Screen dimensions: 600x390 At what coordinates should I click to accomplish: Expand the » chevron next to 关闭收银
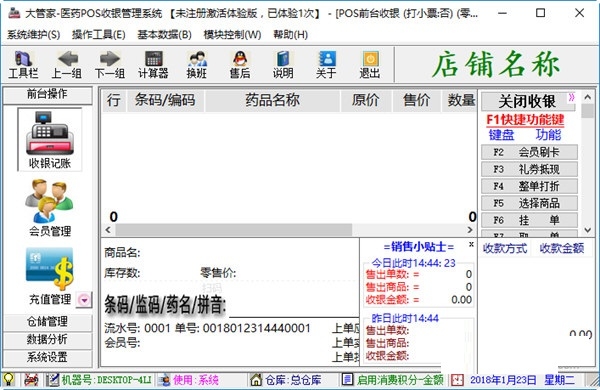click(x=571, y=97)
